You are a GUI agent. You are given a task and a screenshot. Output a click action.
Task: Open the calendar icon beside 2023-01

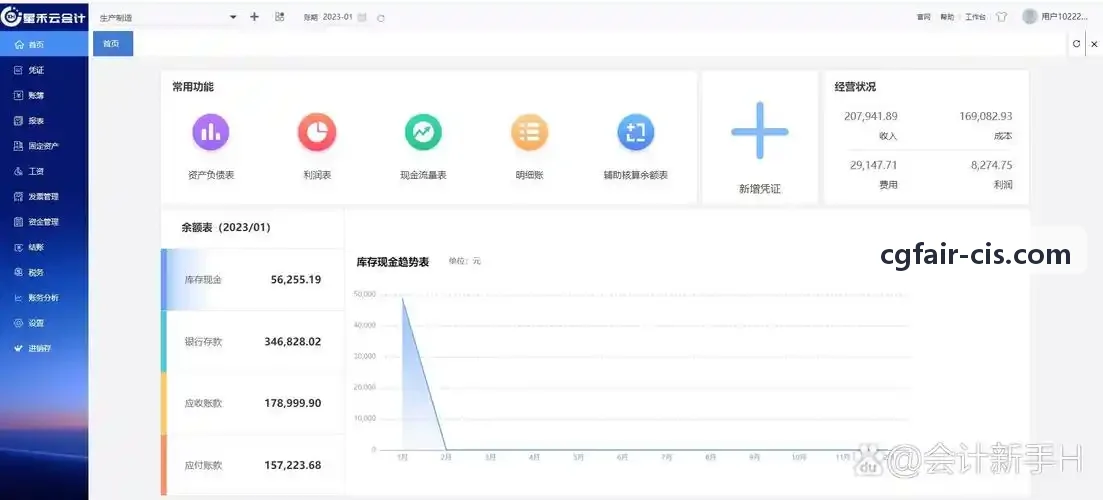tap(362, 18)
